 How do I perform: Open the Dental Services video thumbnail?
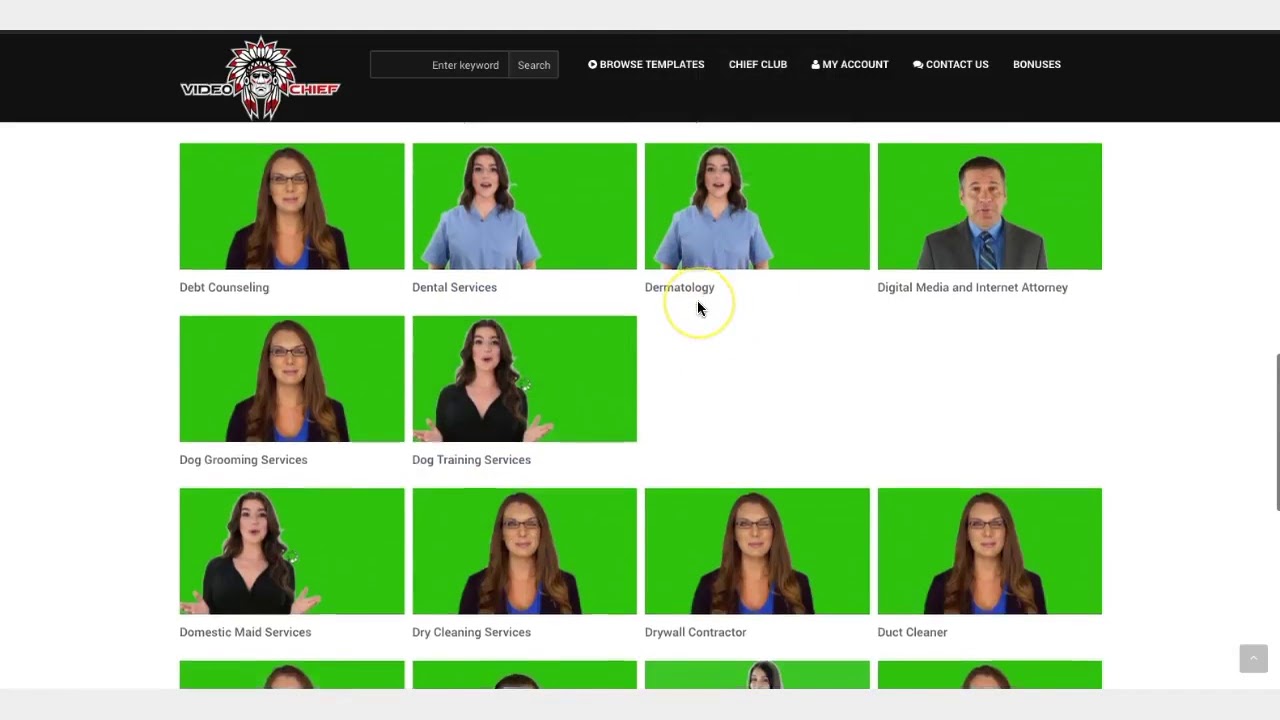coord(524,206)
